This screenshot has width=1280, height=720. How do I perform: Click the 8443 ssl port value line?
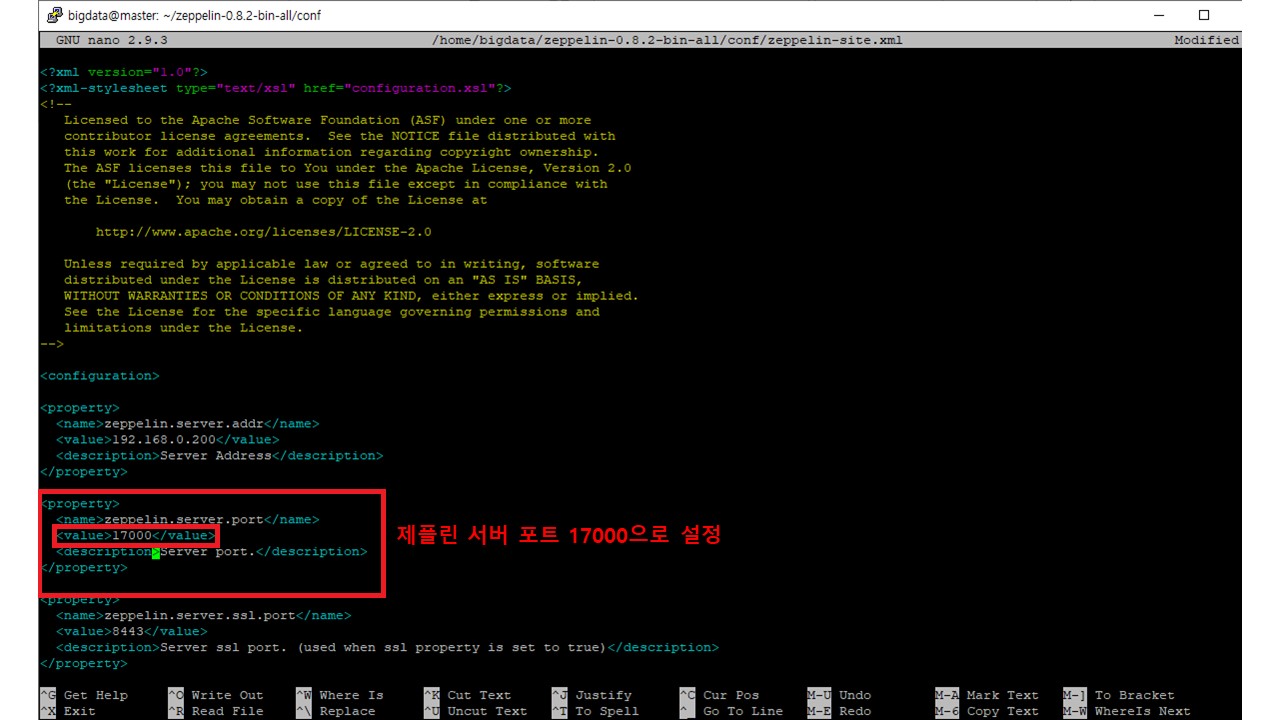pyautogui.click(x=132, y=632)
